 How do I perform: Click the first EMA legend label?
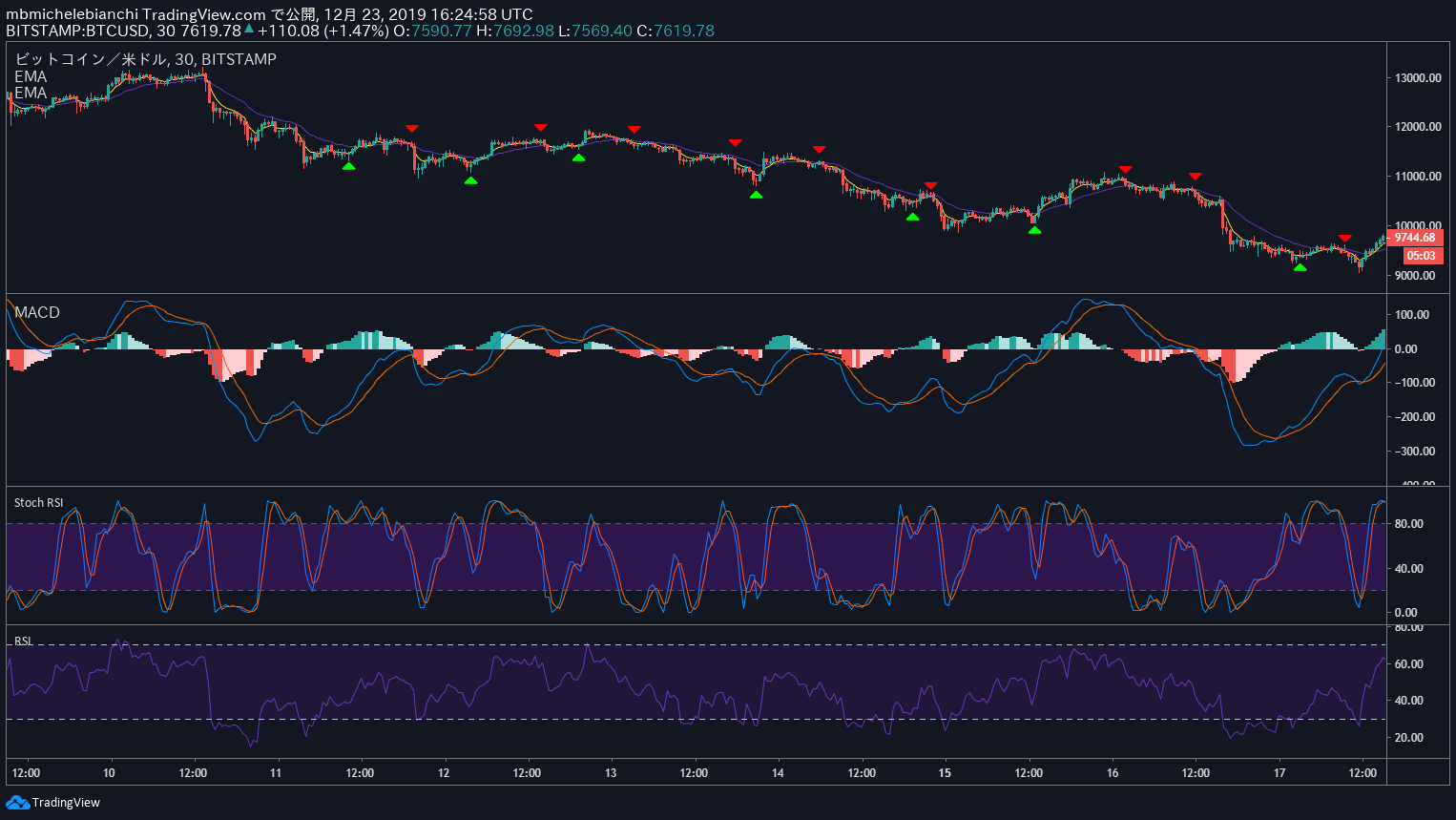31,76
